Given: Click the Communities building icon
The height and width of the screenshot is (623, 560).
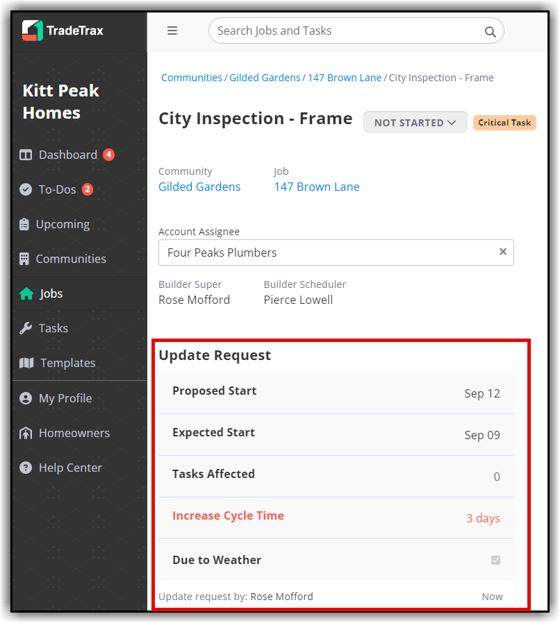Looking at the screenshot, I should (24, 259).
